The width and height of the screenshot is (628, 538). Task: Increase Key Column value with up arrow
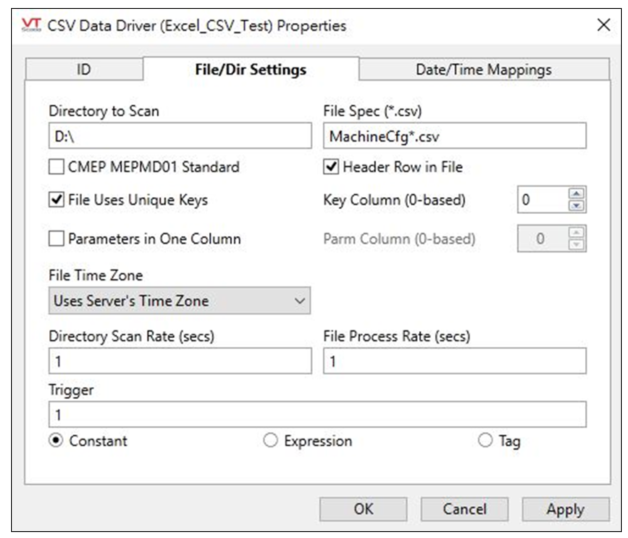[576, 194]
